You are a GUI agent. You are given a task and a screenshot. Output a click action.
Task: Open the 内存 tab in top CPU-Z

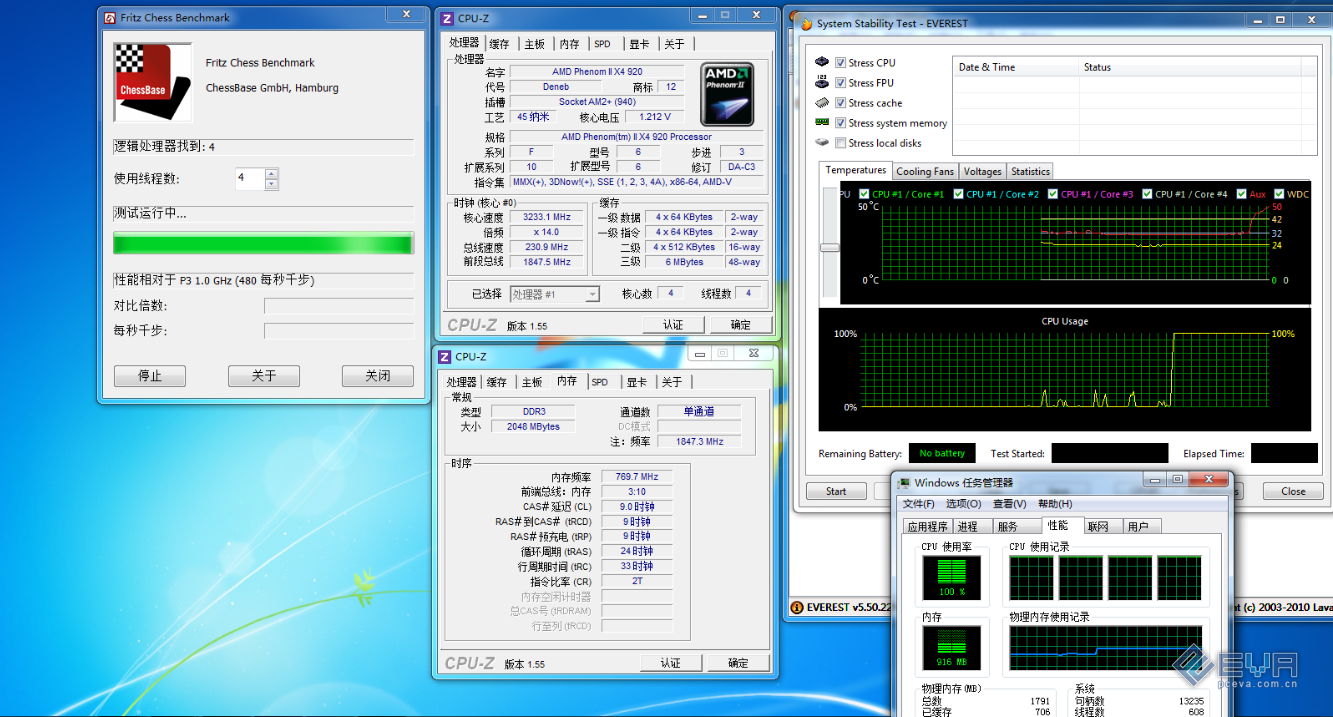tap(570, 44)
